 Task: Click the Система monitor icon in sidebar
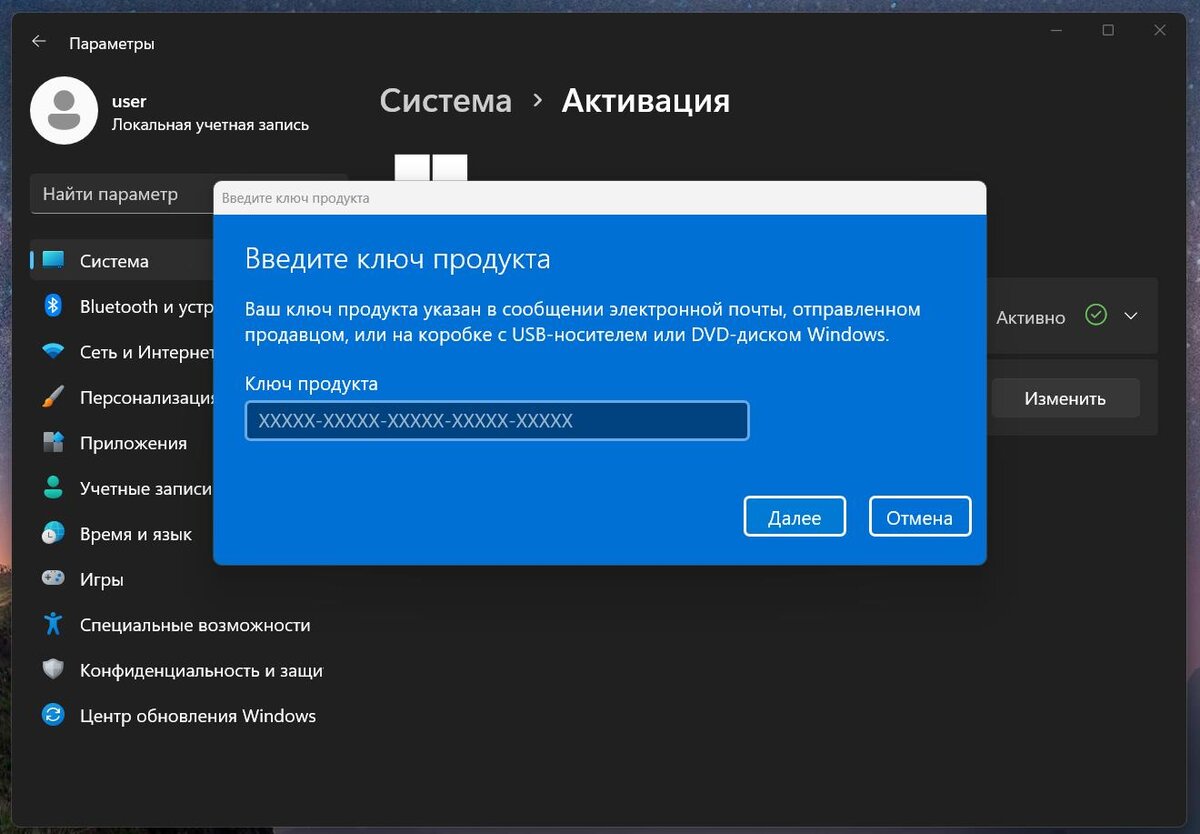(x=53, y=261)
